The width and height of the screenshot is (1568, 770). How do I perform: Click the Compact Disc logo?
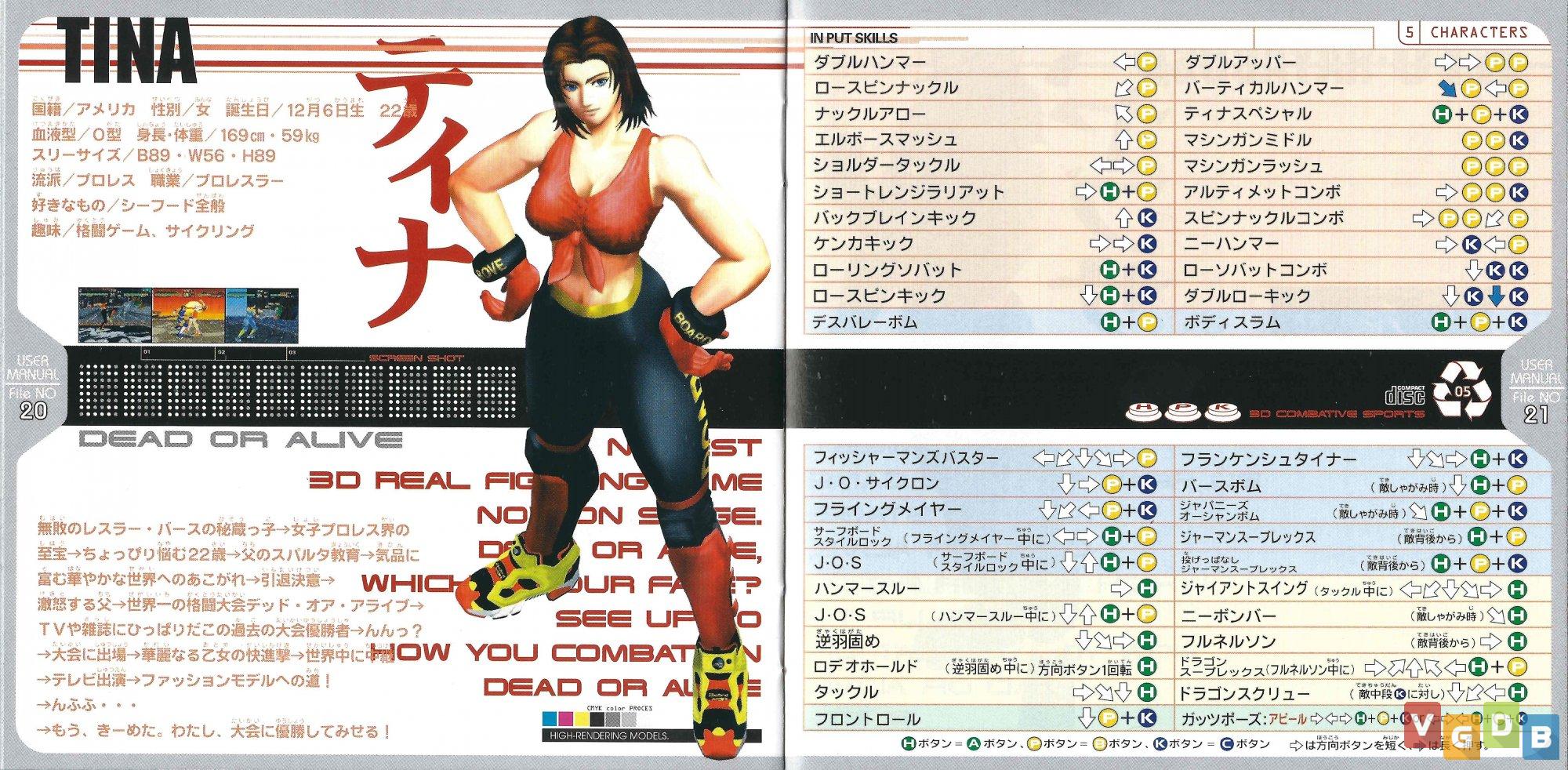[1406, 394]
